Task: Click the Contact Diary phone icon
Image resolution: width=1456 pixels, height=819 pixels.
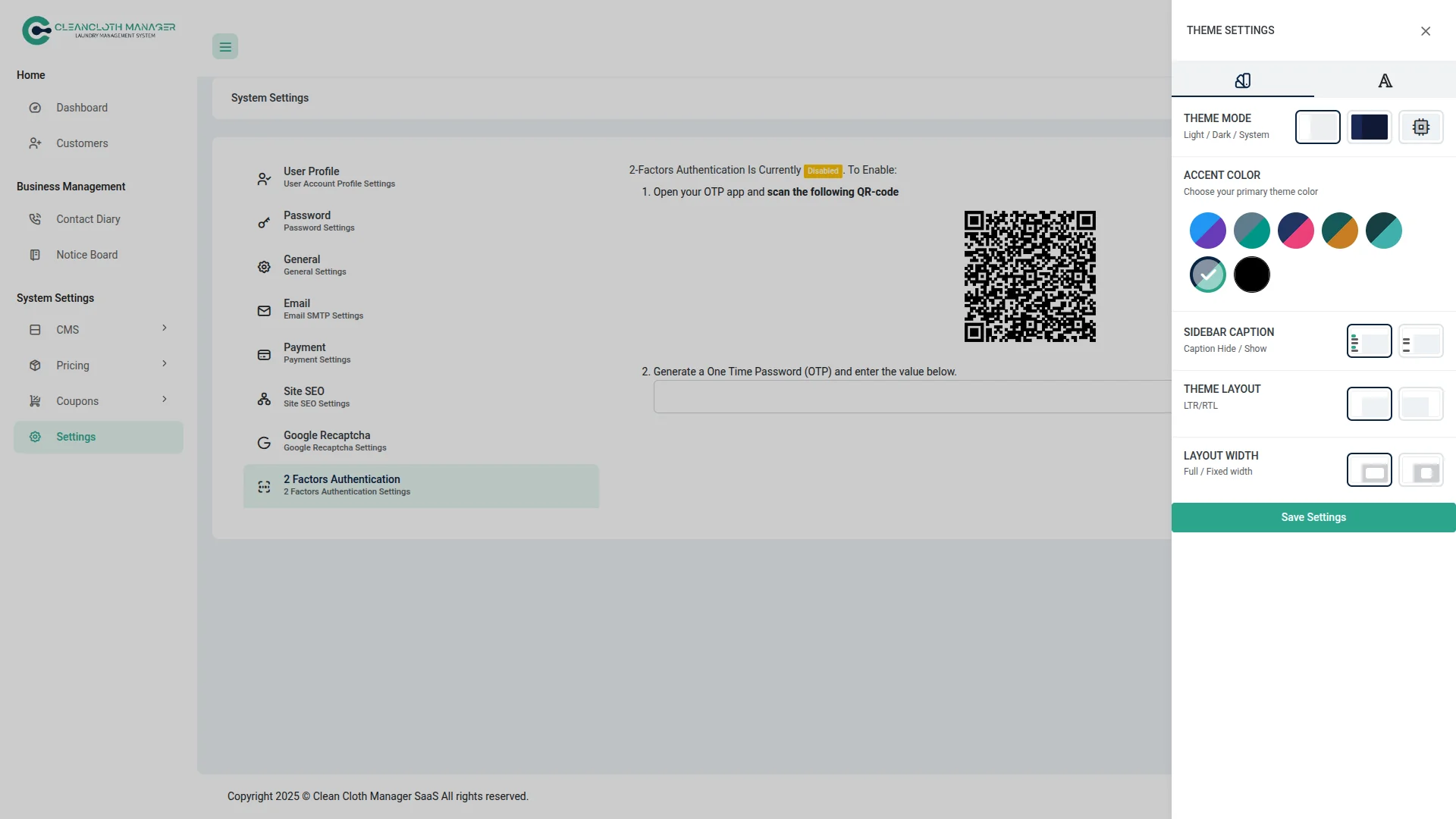Action: click(35, 219)
